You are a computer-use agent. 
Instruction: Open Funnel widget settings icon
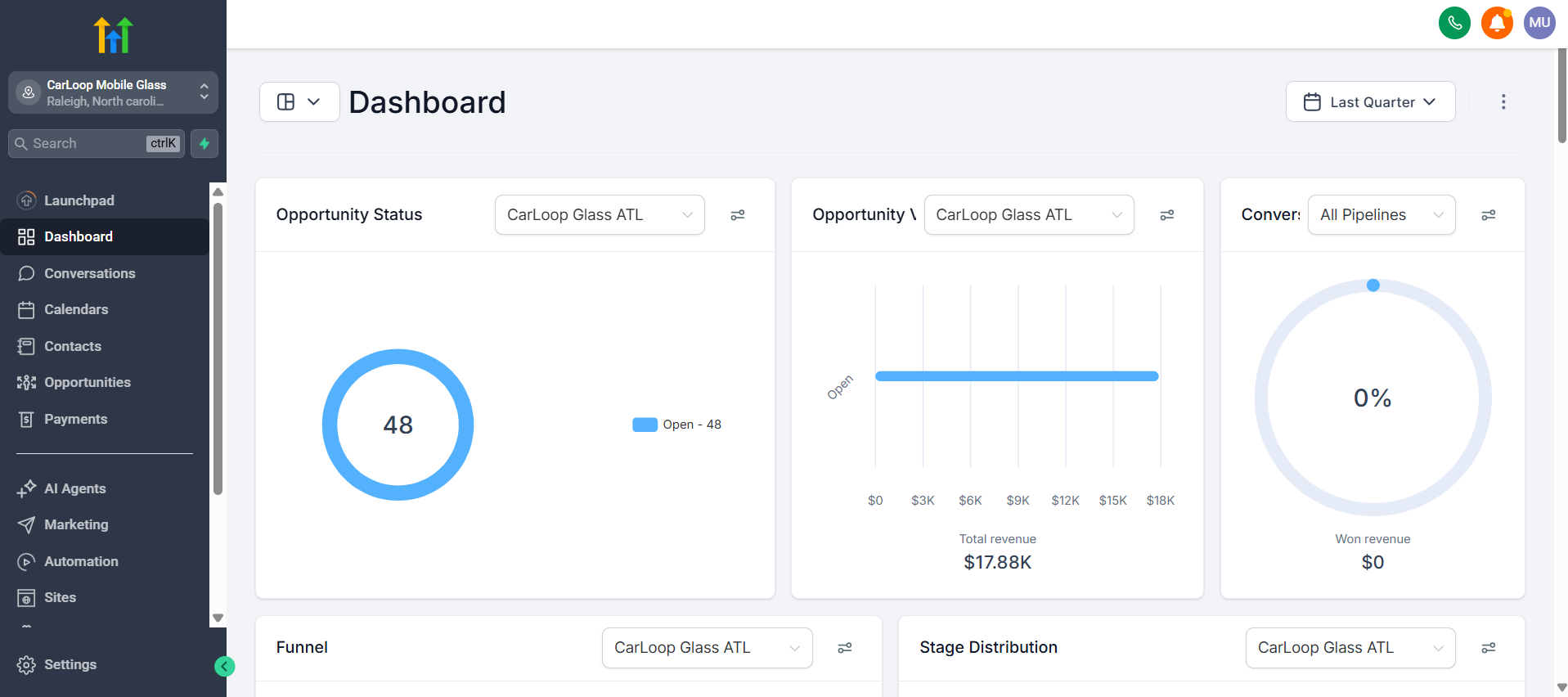[x=844, y=648]
